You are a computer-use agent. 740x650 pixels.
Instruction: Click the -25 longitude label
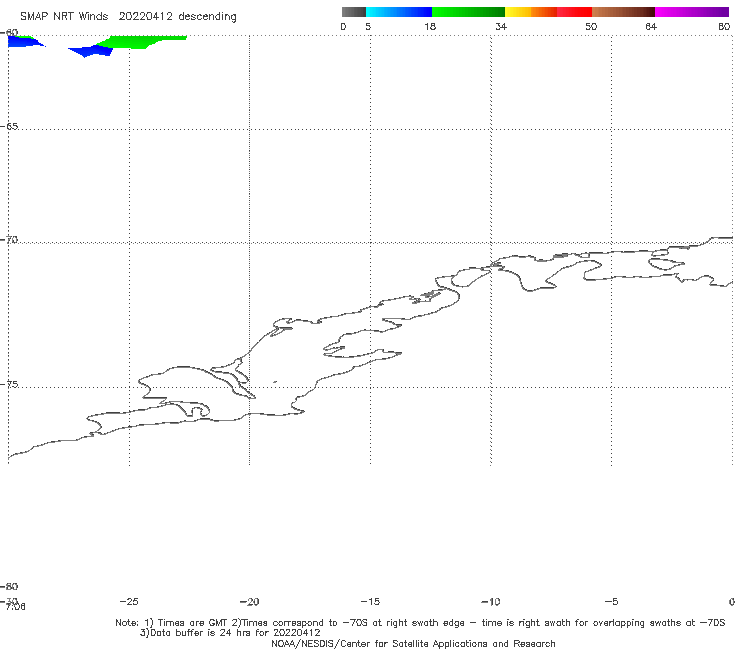(129, 601)
